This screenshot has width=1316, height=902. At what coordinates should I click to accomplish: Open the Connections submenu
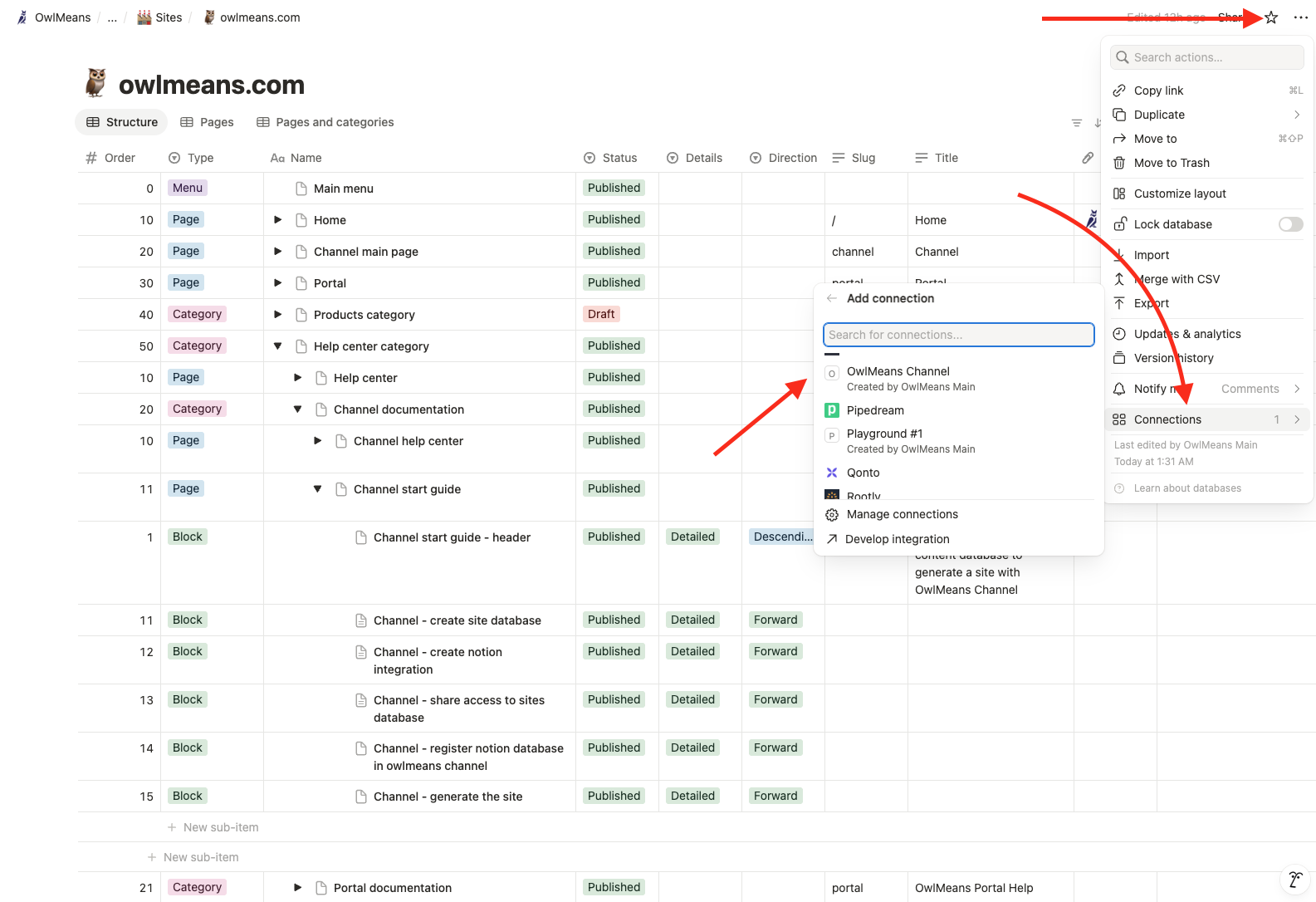click(1208, 419)
